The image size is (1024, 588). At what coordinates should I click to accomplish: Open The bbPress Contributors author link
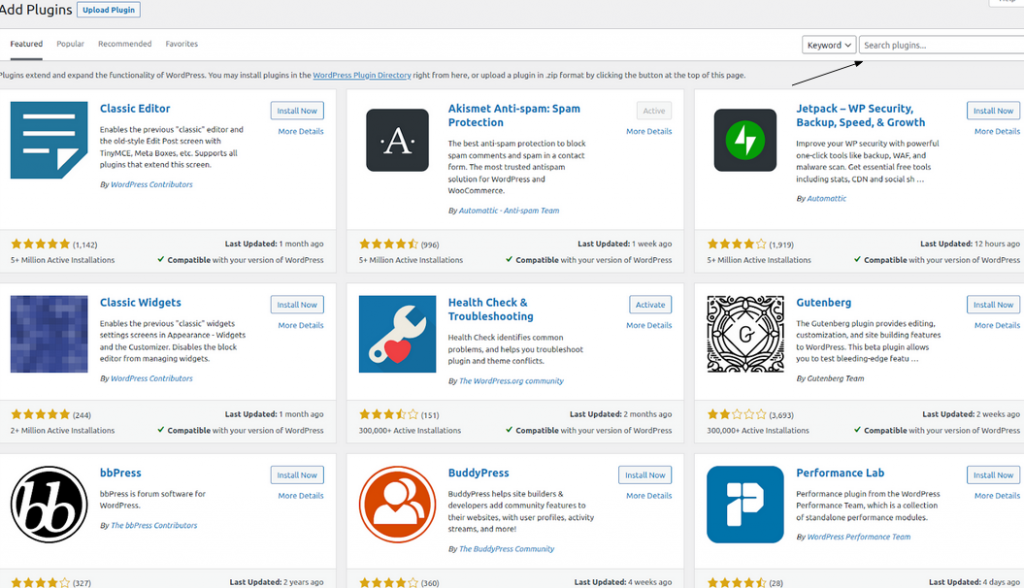(x=153, y=526)
